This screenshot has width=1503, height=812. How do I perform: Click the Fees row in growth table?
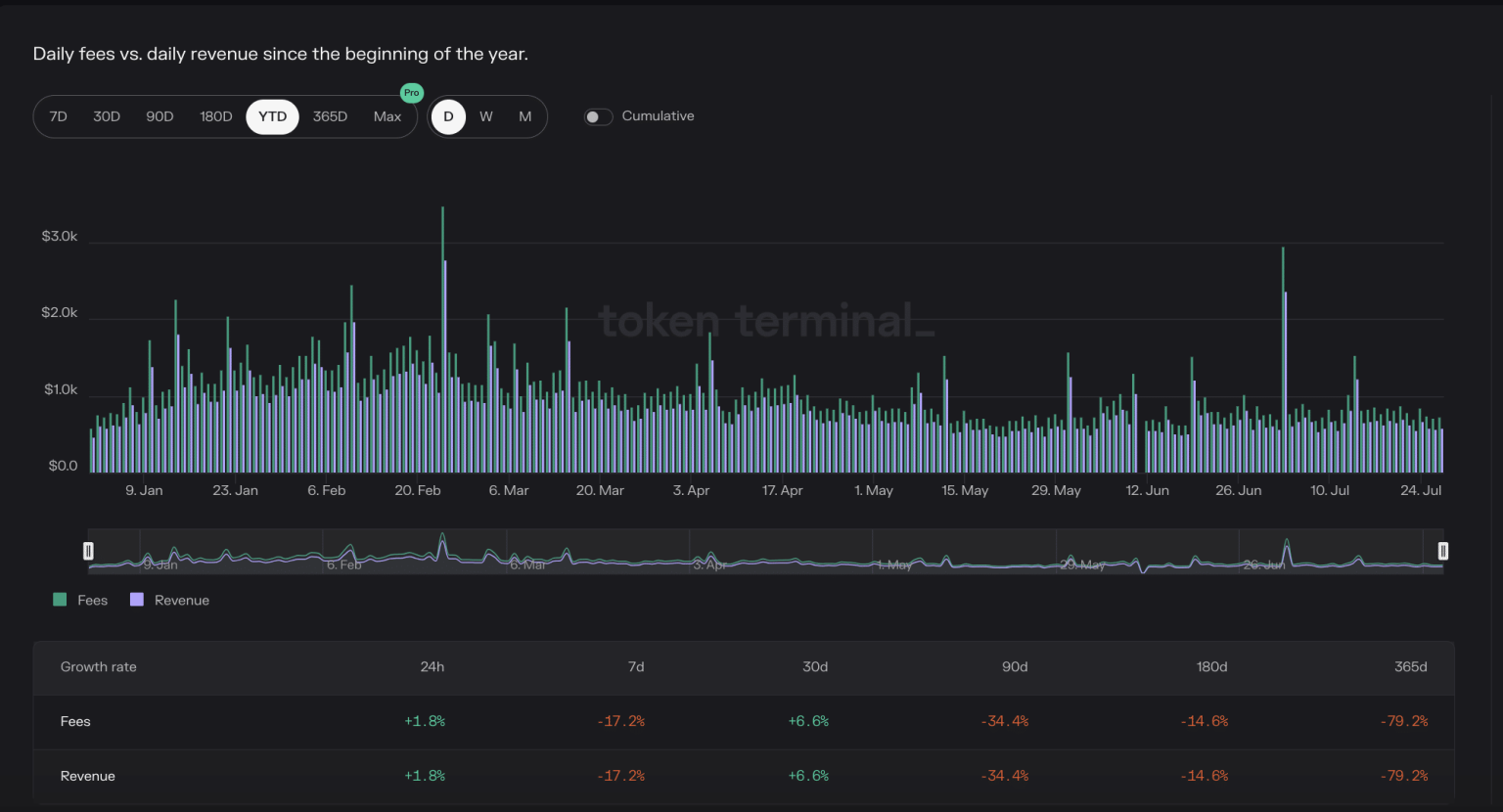75,721
